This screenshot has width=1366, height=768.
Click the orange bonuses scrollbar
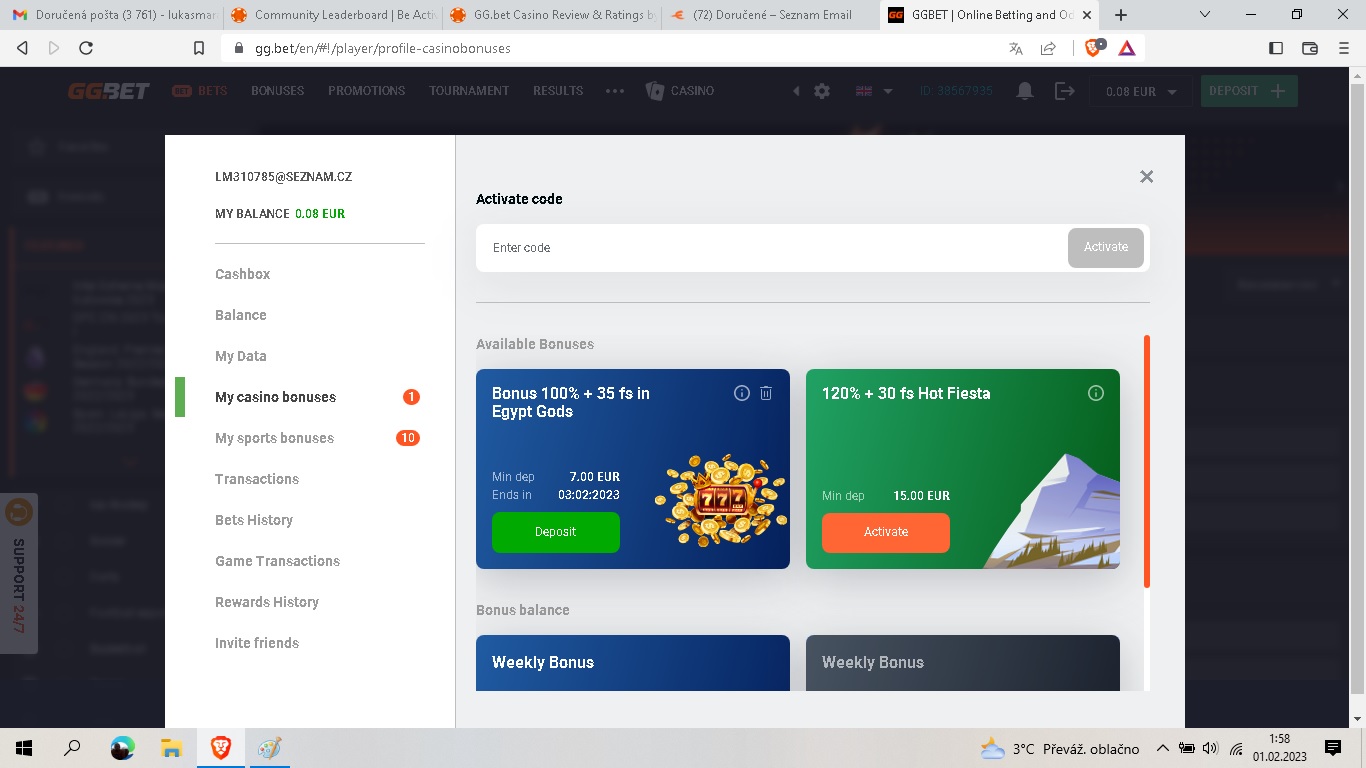pyautogui.click(x=1147, y=460)
